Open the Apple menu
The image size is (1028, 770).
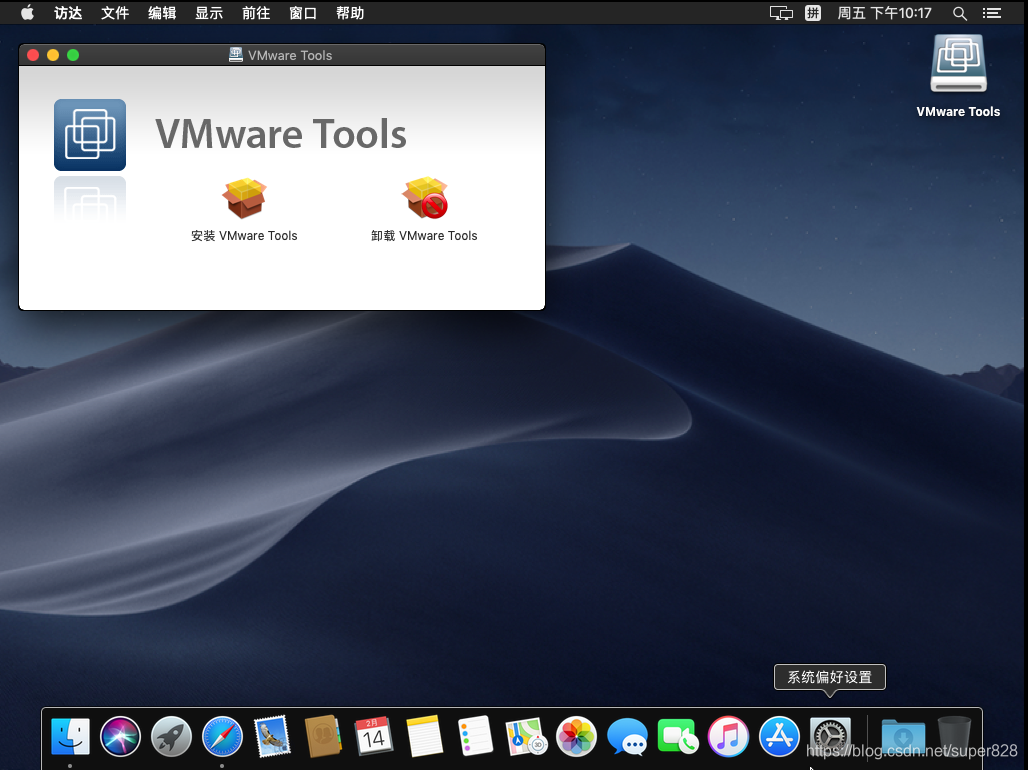27,12
